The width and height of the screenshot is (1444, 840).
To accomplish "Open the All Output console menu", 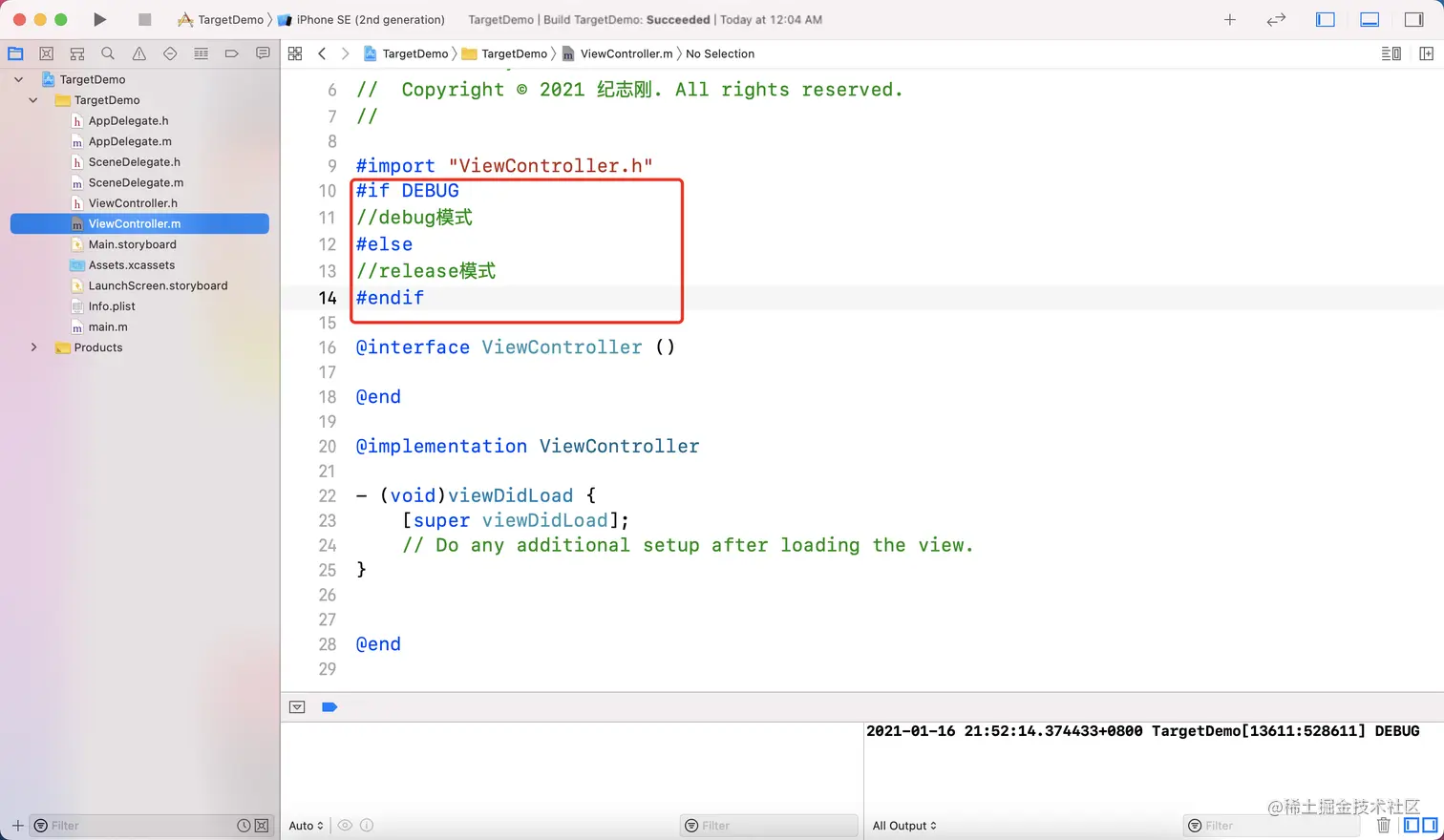I will coord(904,826).
